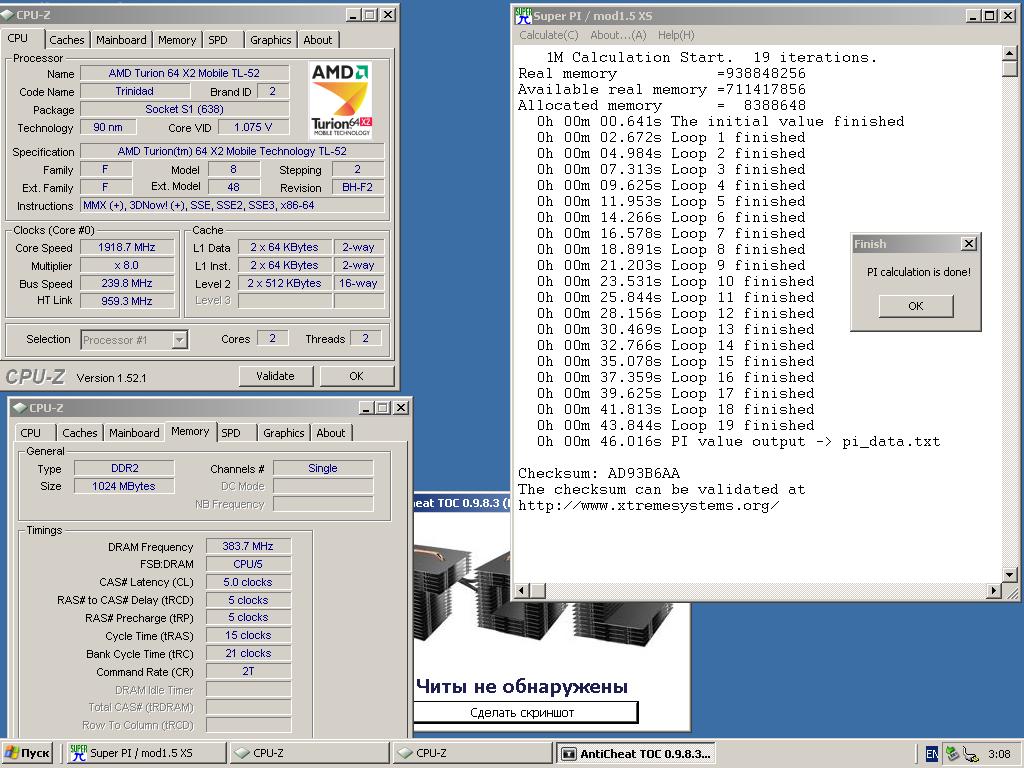The width and height of the screenshot is (1024, 768).
Task: Click the CAS# Latency value 5.0 clocks
Action: click(x=248, y=582)
